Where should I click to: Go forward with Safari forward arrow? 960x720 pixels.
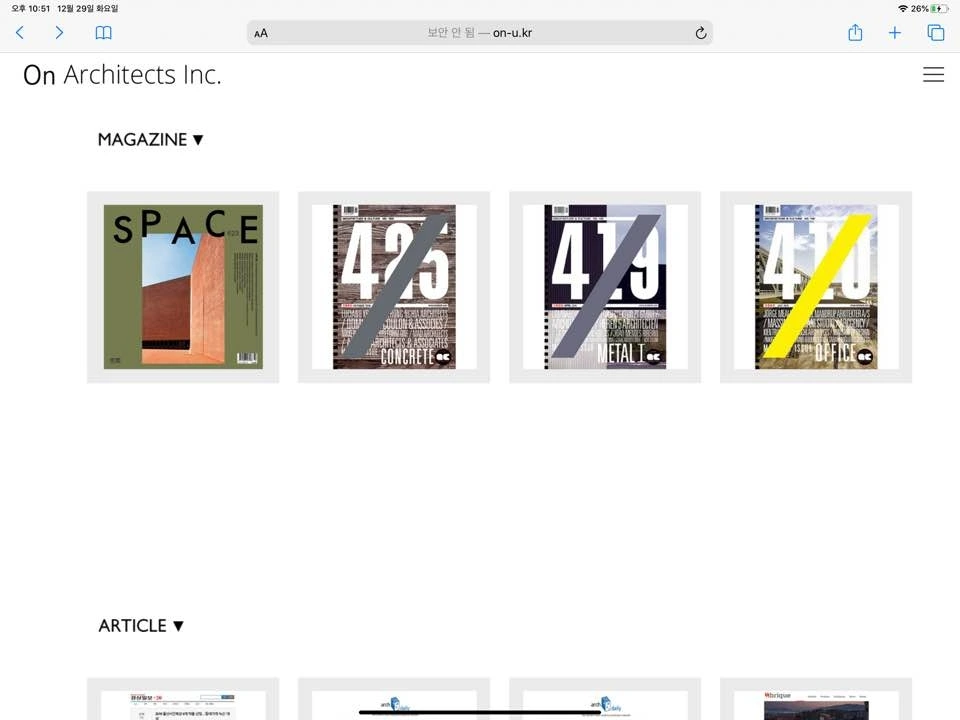coord(59,32)
